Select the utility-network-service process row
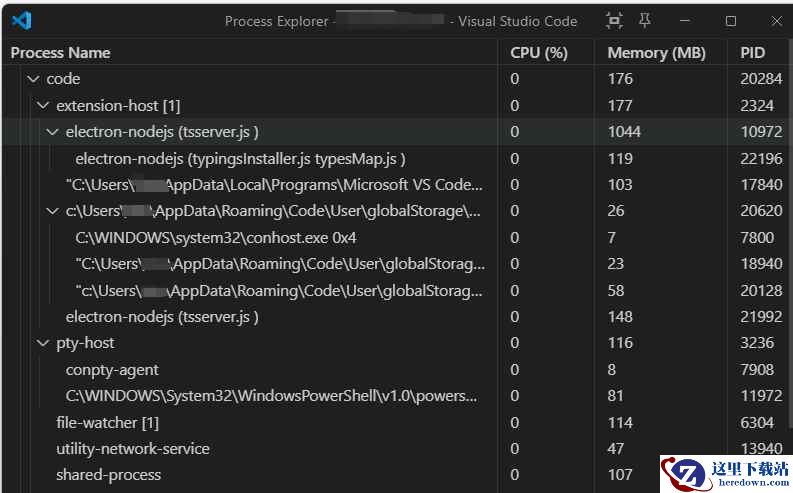This screenshot has width=793, height=493. click(x=132, y=449)
